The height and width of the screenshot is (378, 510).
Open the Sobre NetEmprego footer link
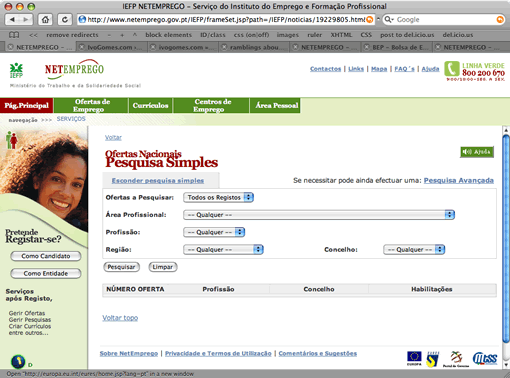[x=129, y=353]
